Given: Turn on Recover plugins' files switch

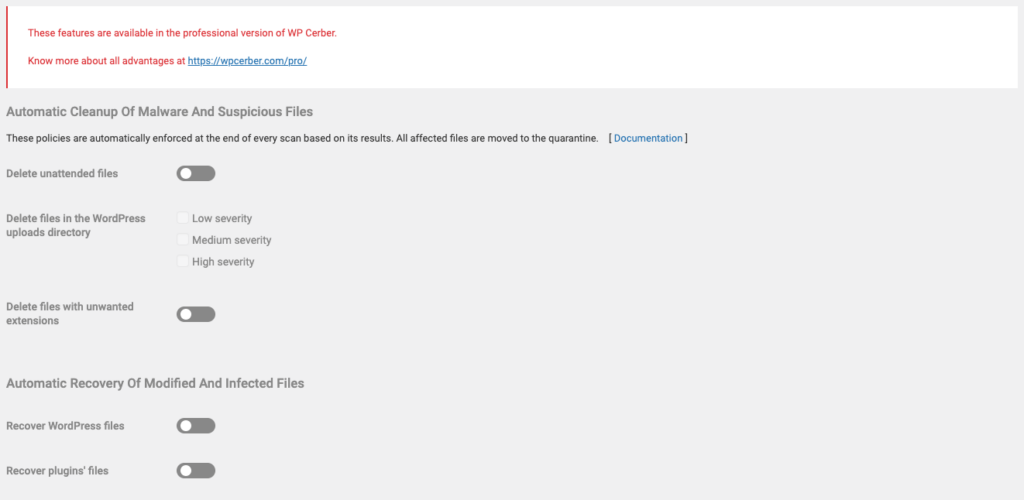Looking at the screenshot, I should (195, 471).
